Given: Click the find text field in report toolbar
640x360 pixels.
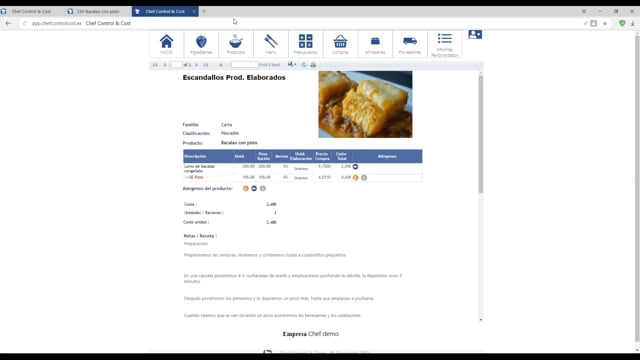Looking at the screenshot, I should point(244,65).
